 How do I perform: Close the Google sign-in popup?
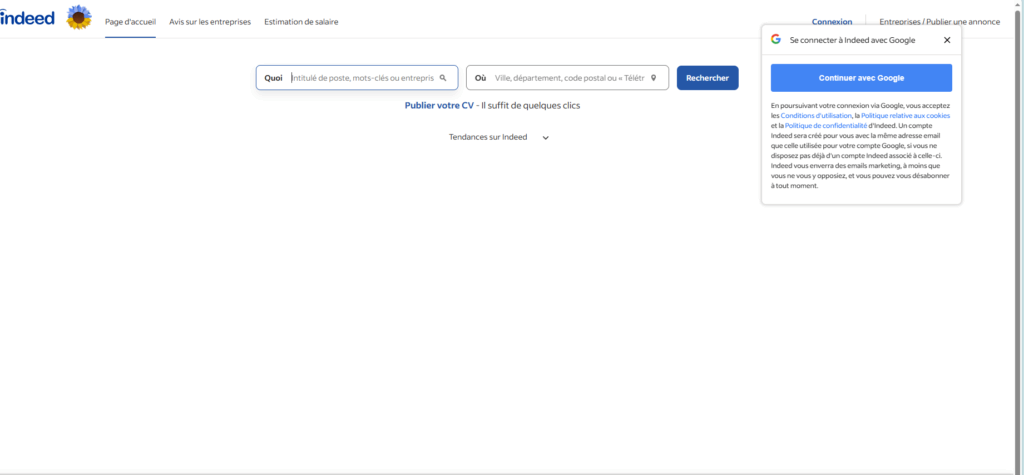[x=947, y=40]
